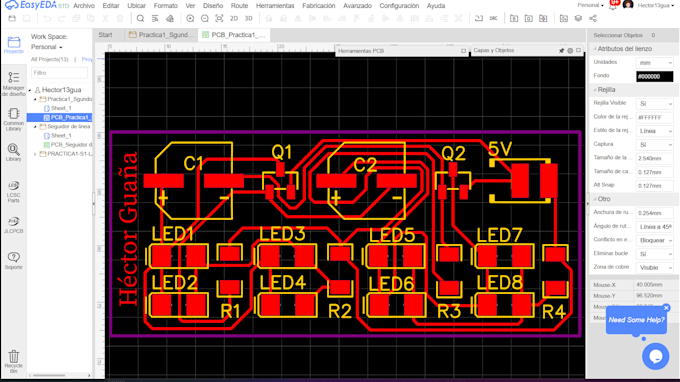
Task: Zoom out with the minus magnifier
Action: [x=205, y=19]
